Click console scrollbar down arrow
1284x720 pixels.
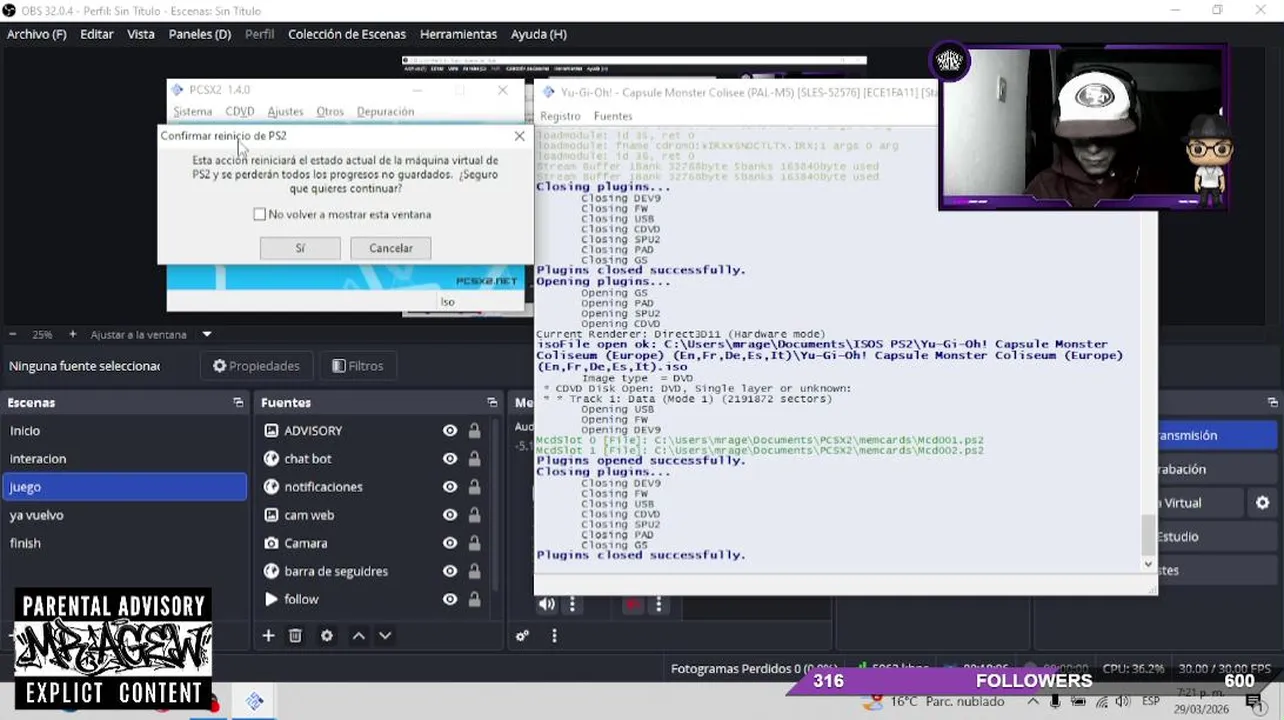click(x=1148, y=564)
